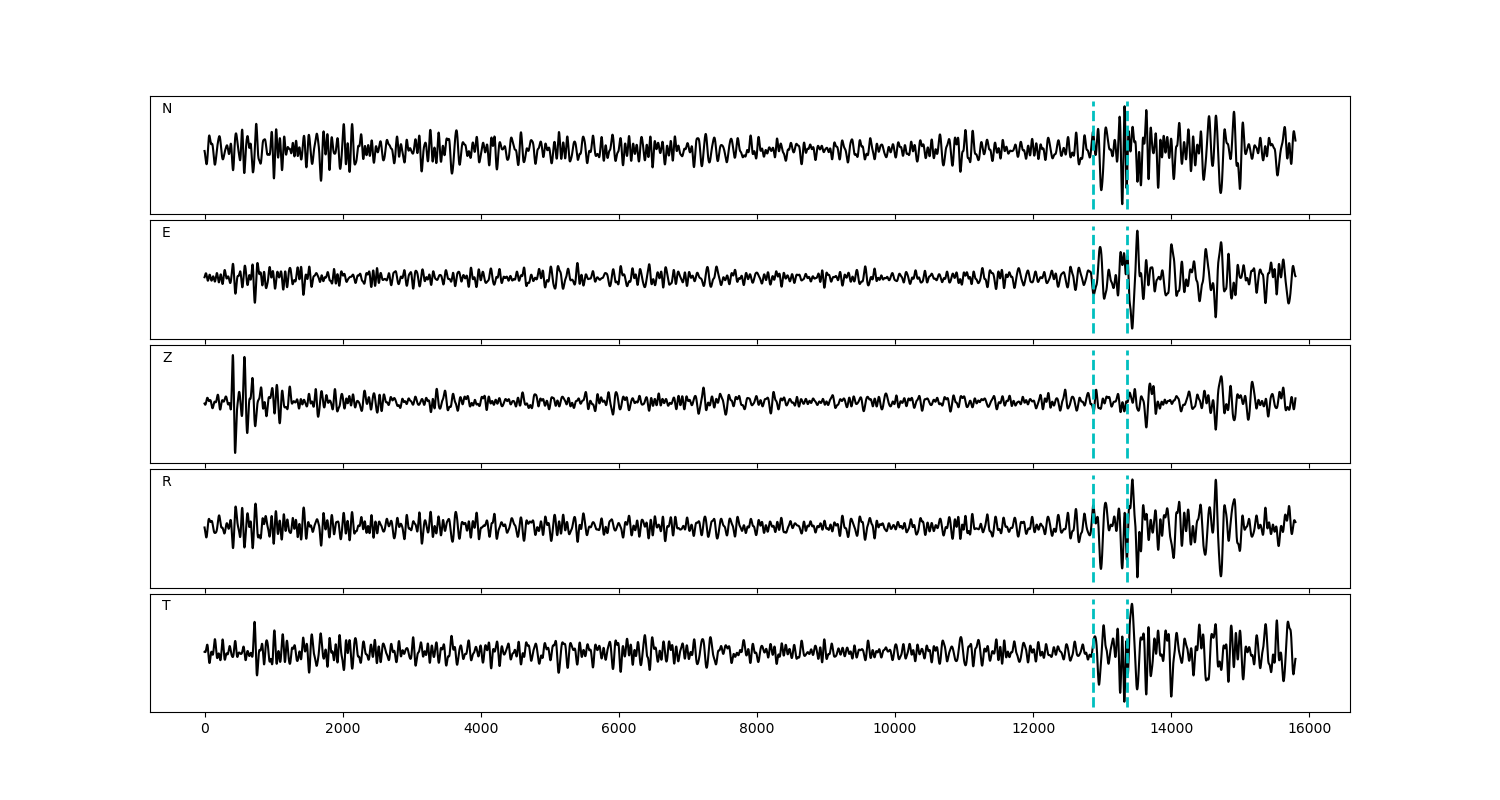Click the x-axis tick label 12000
This screenshot has width=1500, height=800.
tap(1033, 730)
